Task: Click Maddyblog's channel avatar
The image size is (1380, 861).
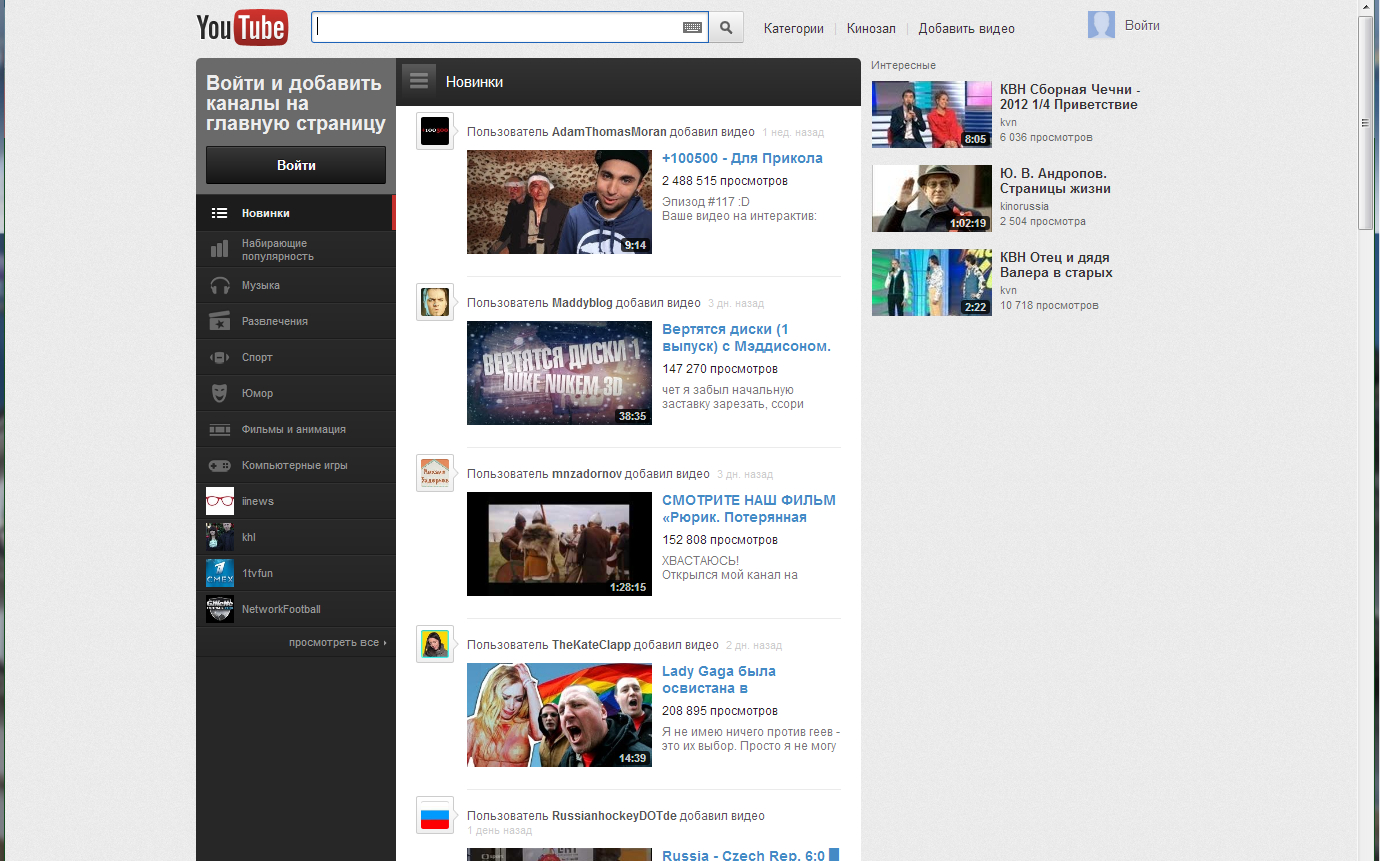Action: coord(435,302)
